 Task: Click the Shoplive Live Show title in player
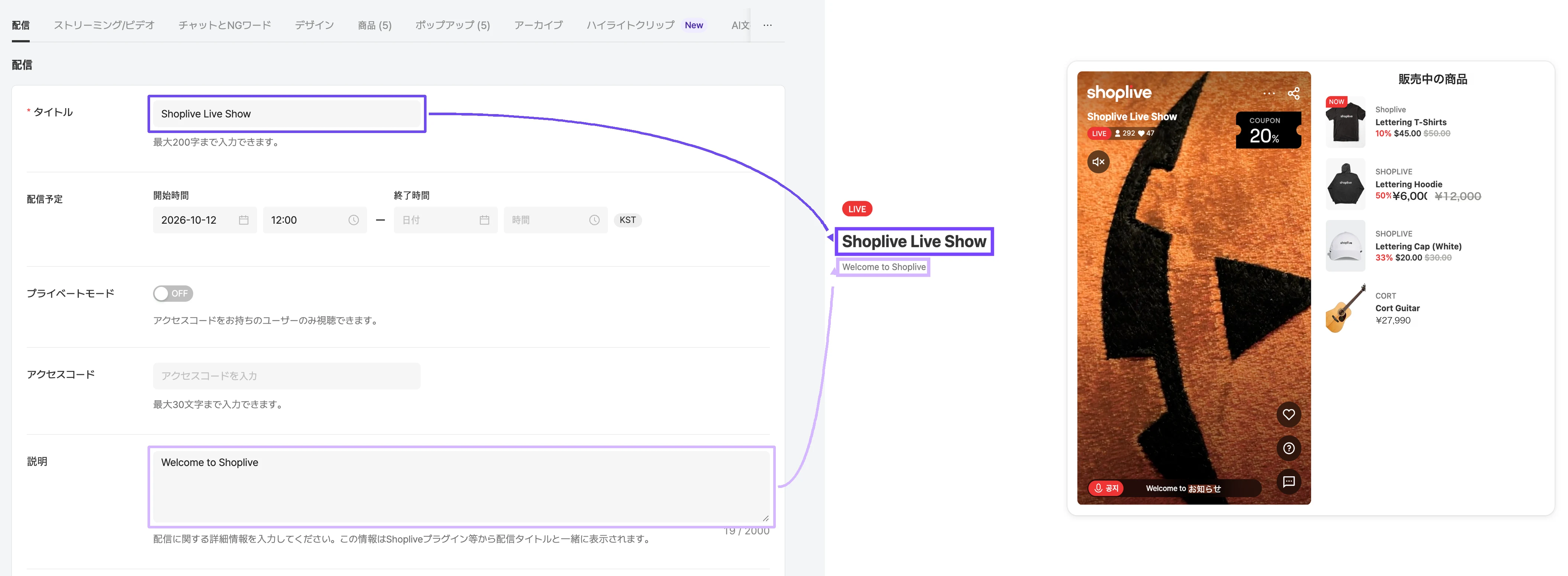[x=1131, y=116]
